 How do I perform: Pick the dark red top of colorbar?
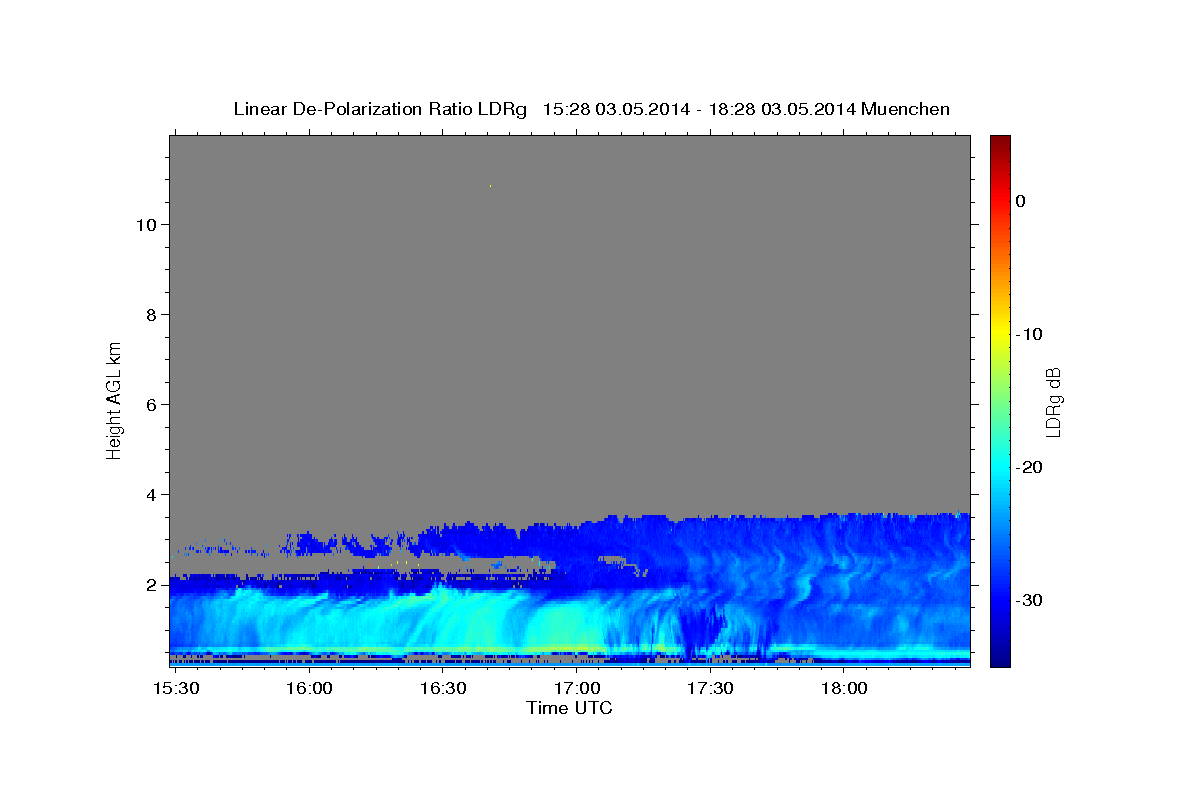coord(1000,143)
